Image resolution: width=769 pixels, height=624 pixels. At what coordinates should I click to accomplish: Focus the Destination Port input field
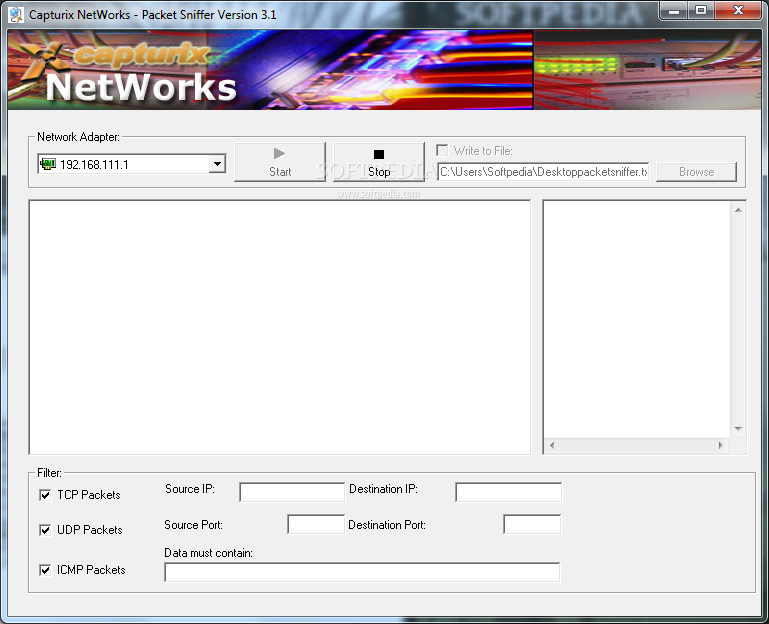coord(532,524)
